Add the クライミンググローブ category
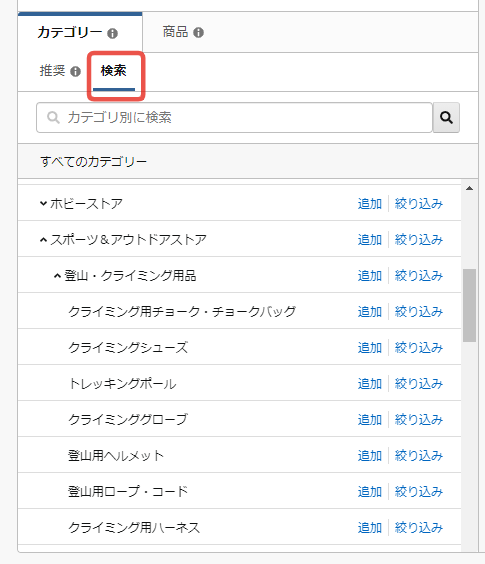The width and height of the screenshot is (485, 564). 370,420
